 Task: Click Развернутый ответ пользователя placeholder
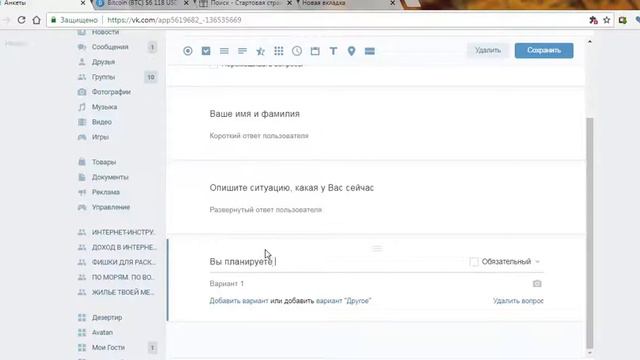(x=265, y=210)
